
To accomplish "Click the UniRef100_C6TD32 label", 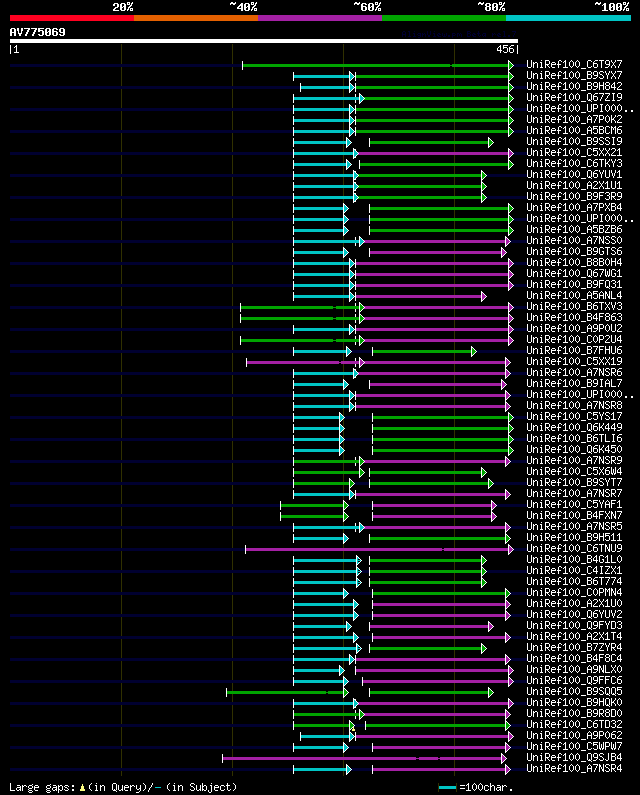I will (574, 725).
